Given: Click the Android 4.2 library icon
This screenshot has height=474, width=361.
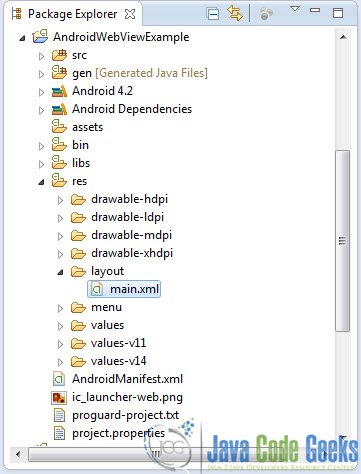Looking at the screenshot, I should (x=59, y=91).
